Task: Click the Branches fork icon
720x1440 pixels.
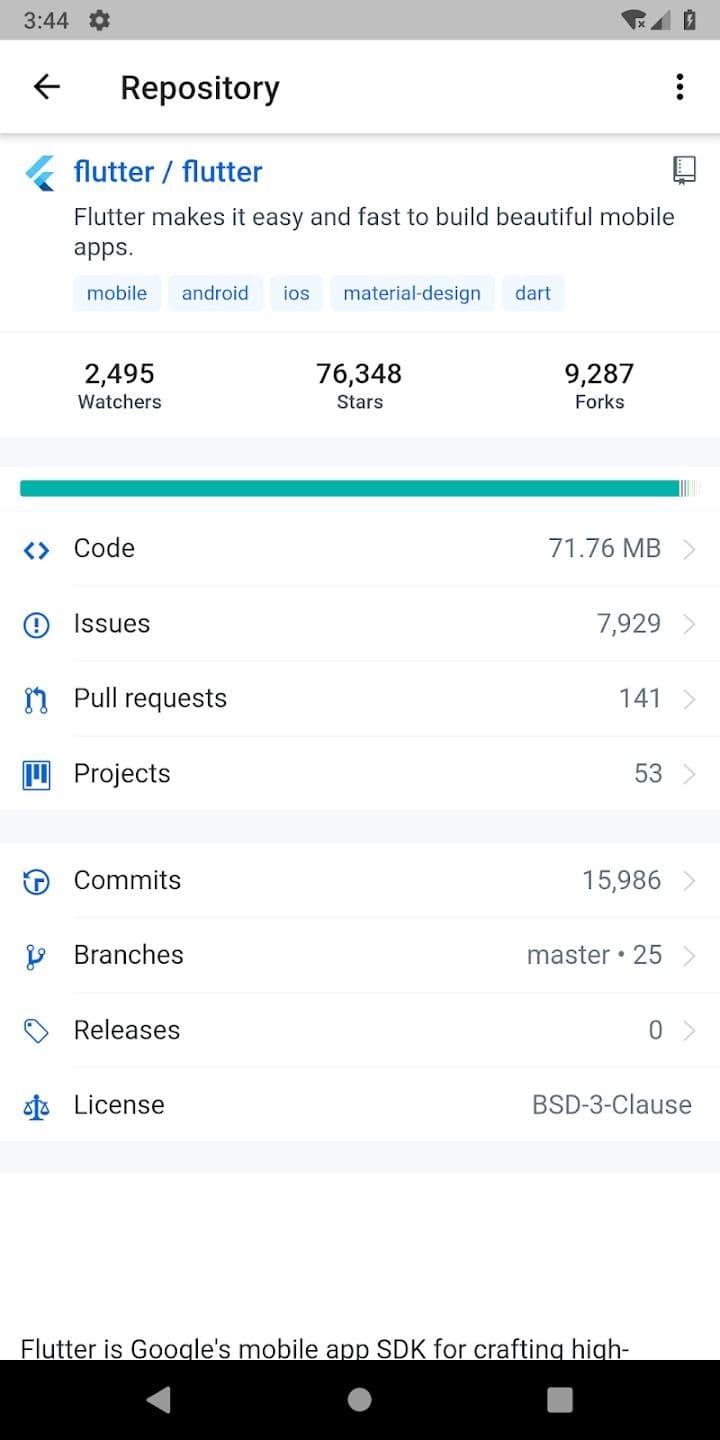Action: [36, 955]
